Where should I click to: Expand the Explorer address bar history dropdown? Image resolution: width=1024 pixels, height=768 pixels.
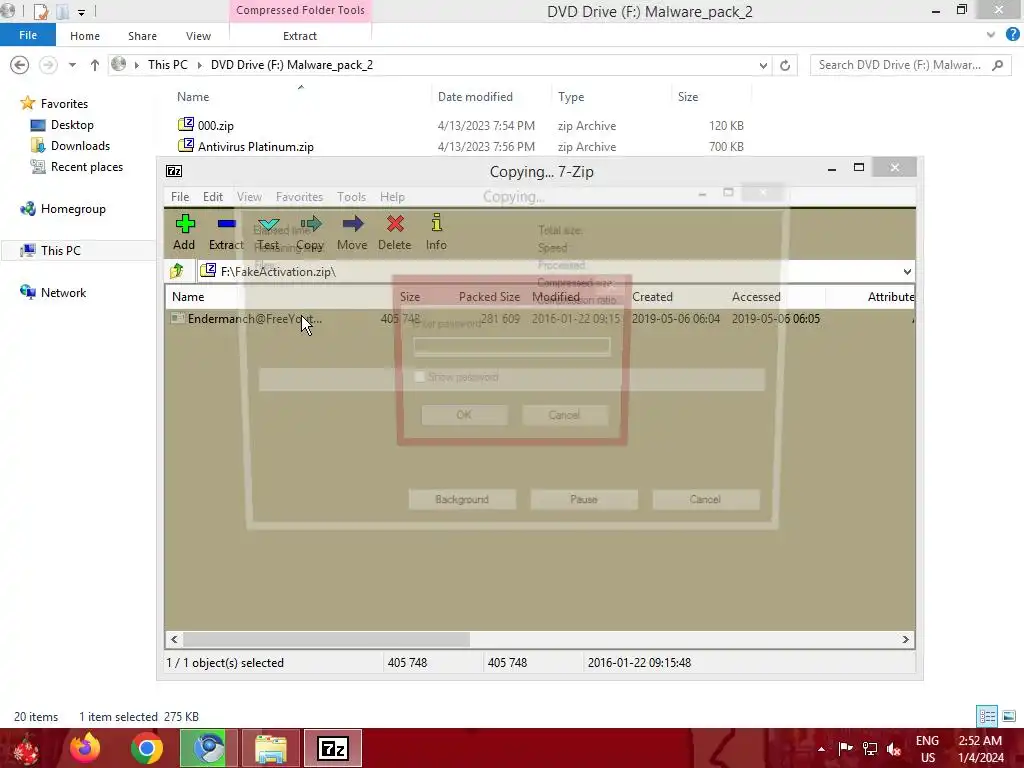tap(763, 65)
